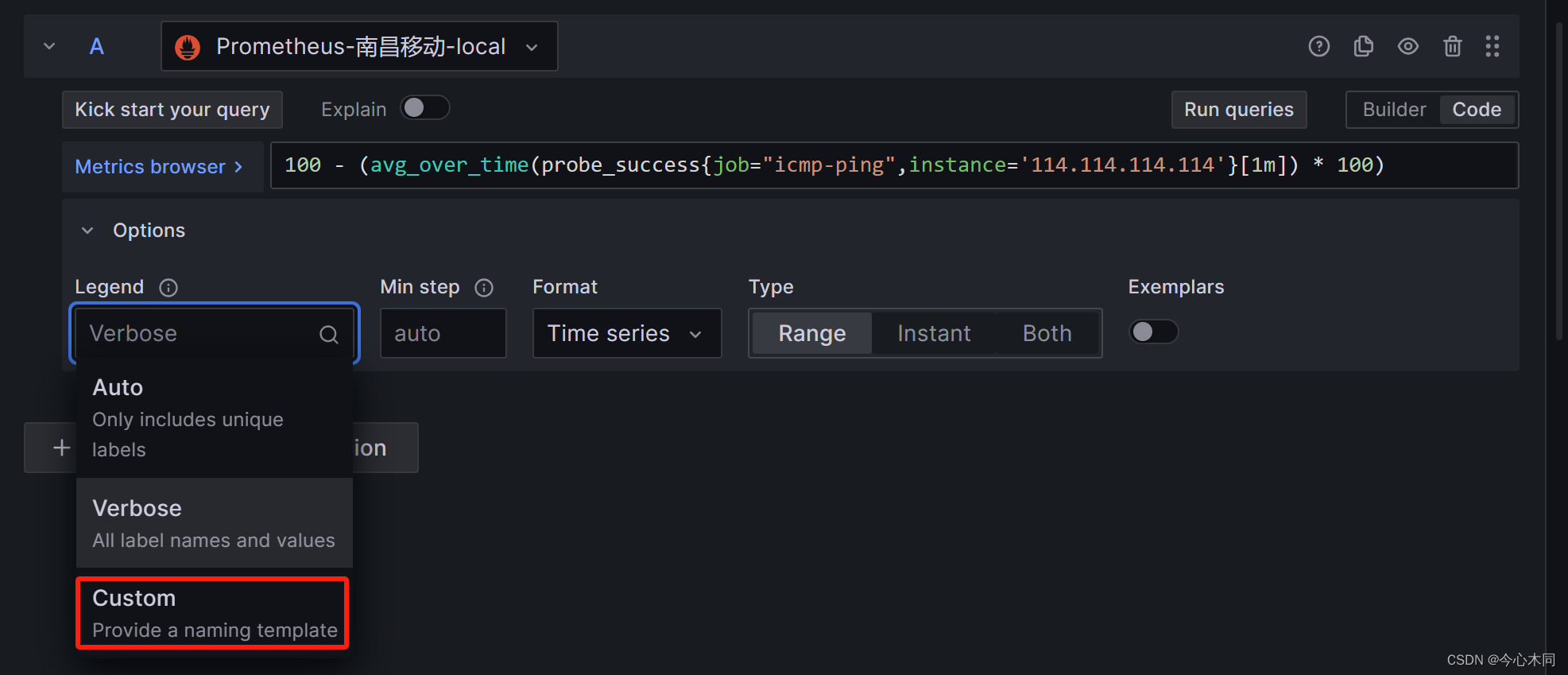1568x675 pixels.
Task: Enable the Explain switch
Action: pos(425,108)
